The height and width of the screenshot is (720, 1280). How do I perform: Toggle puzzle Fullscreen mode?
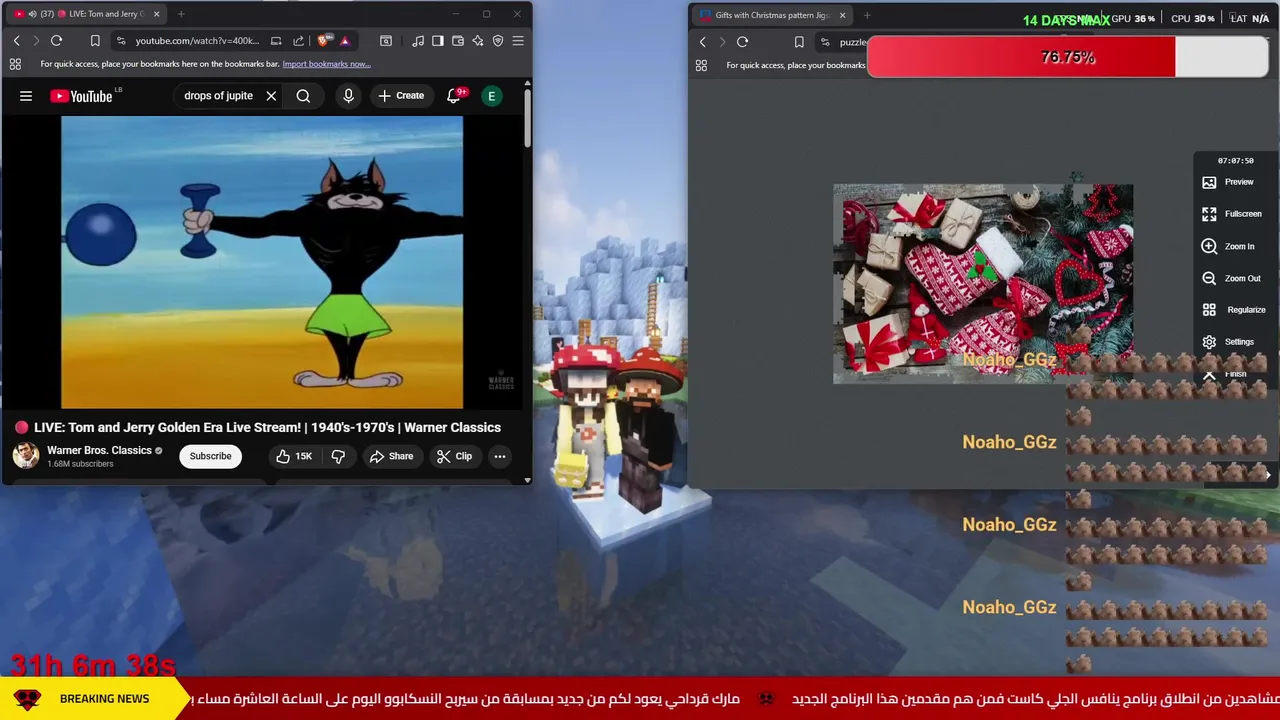click(1233, 214)
